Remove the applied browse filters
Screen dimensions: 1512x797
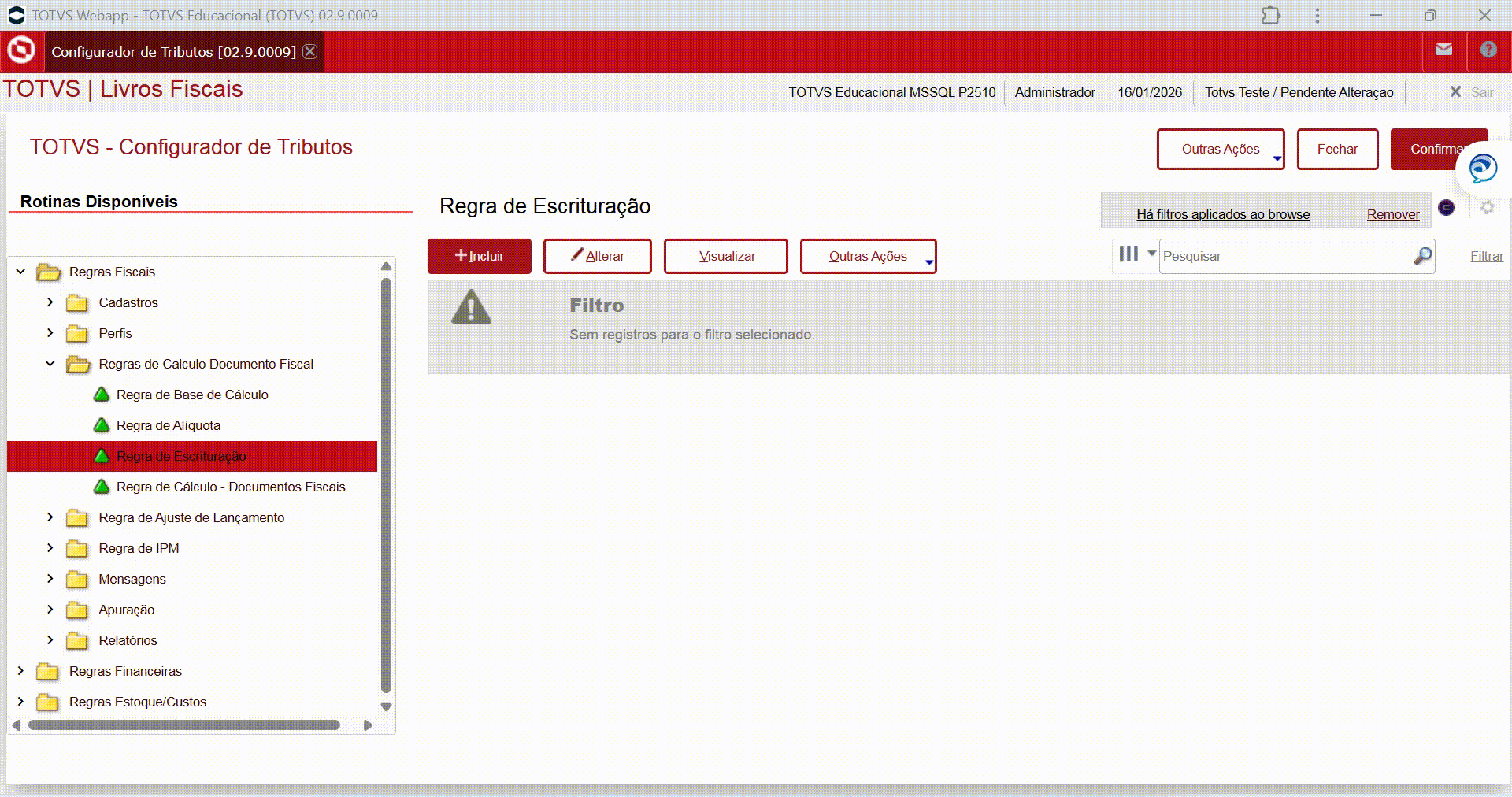click(x=1393, y=214)
